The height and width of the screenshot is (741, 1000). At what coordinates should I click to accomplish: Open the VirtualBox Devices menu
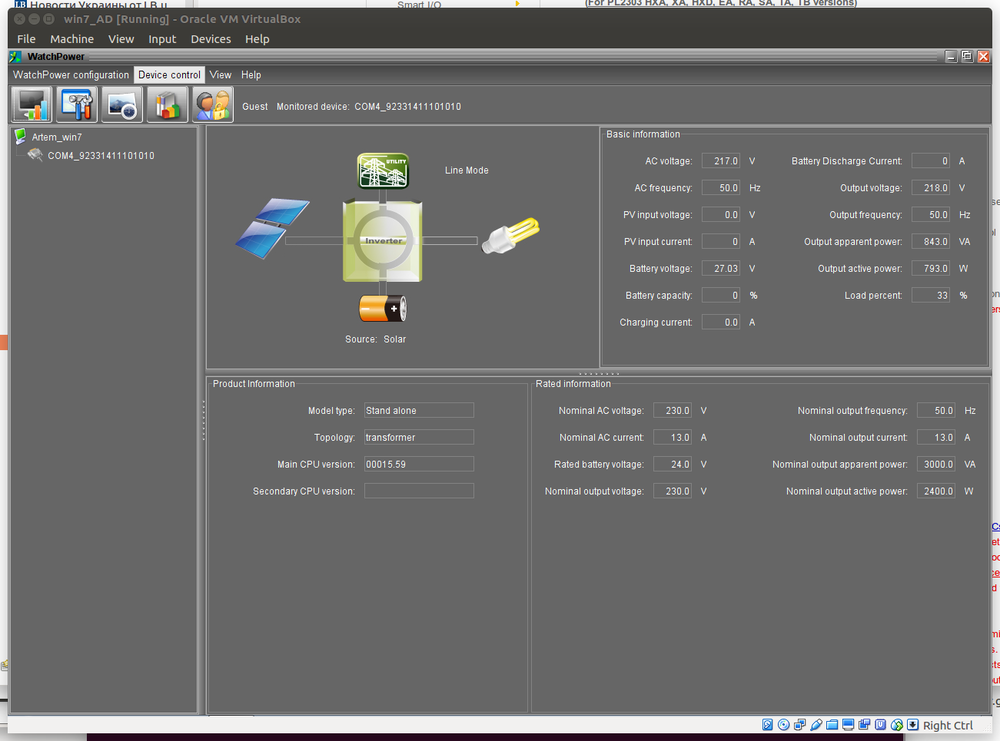pos(210,39)
